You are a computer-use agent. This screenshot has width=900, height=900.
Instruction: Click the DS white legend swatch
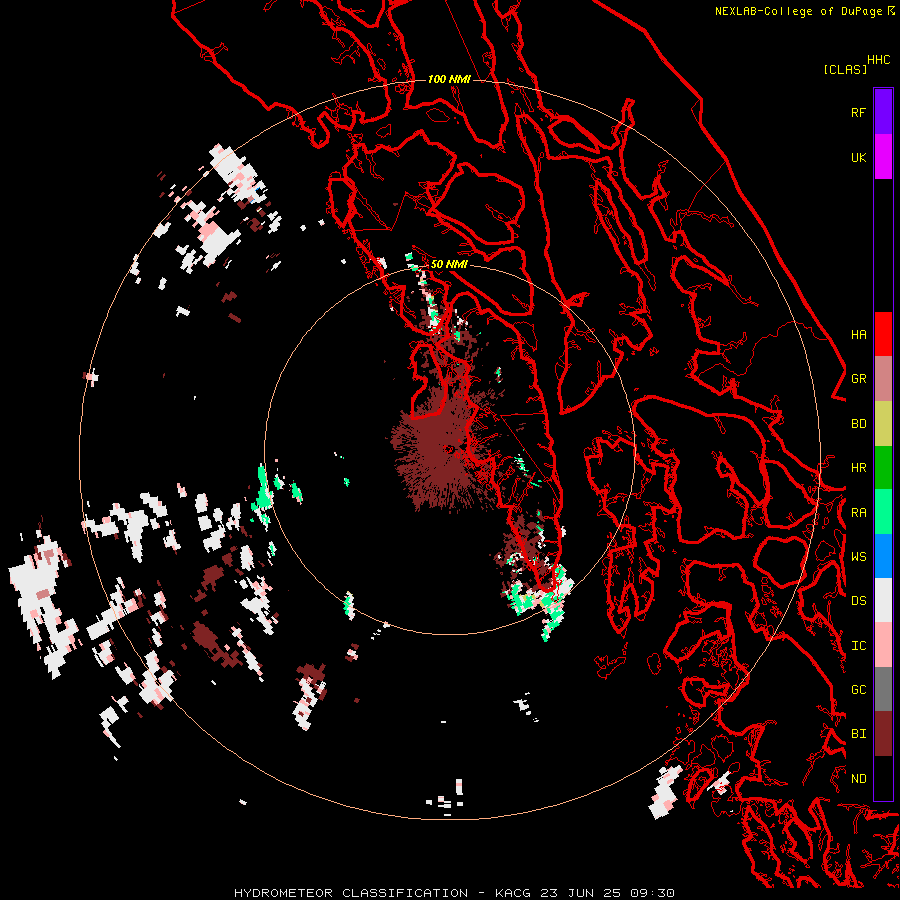tap(883, 600)
